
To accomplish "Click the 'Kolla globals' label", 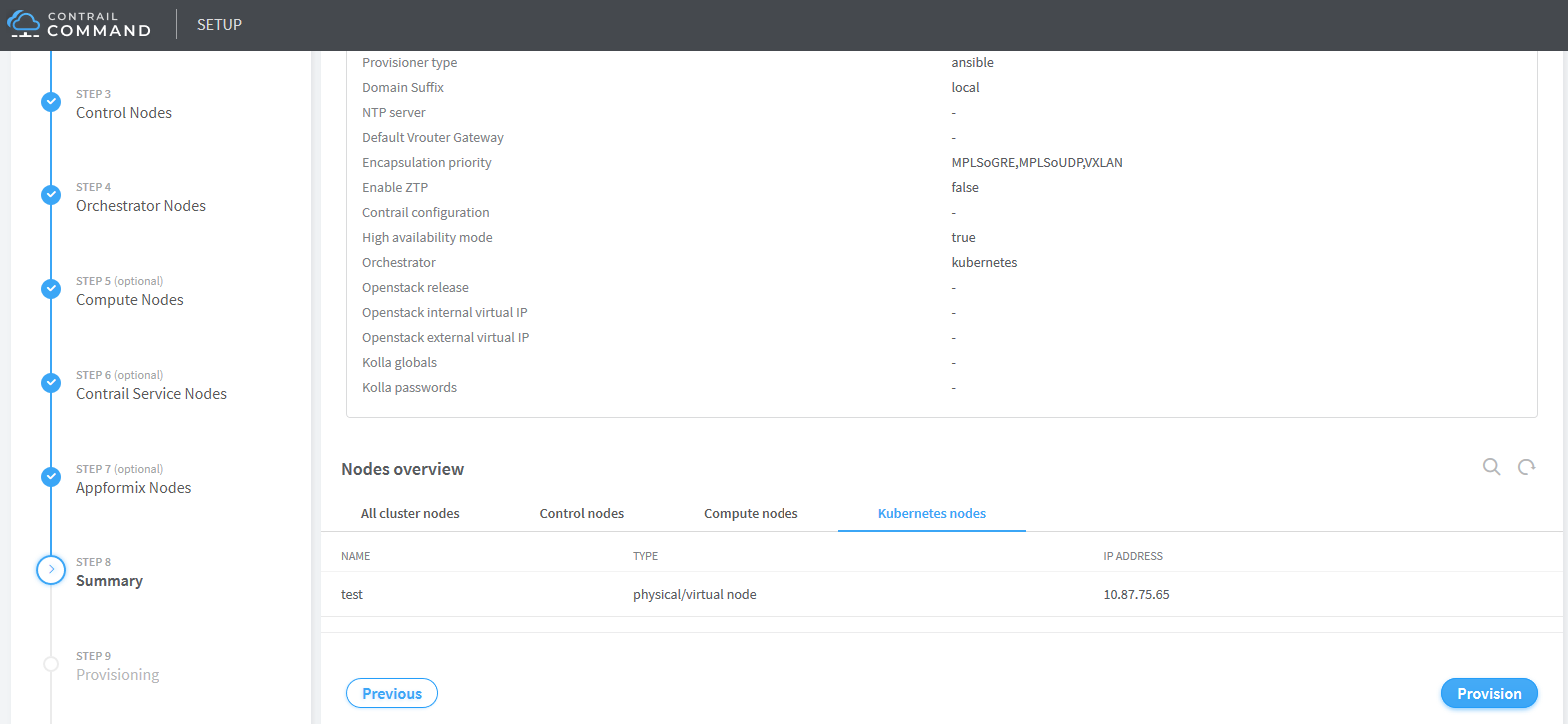I will tap(399, 362).
